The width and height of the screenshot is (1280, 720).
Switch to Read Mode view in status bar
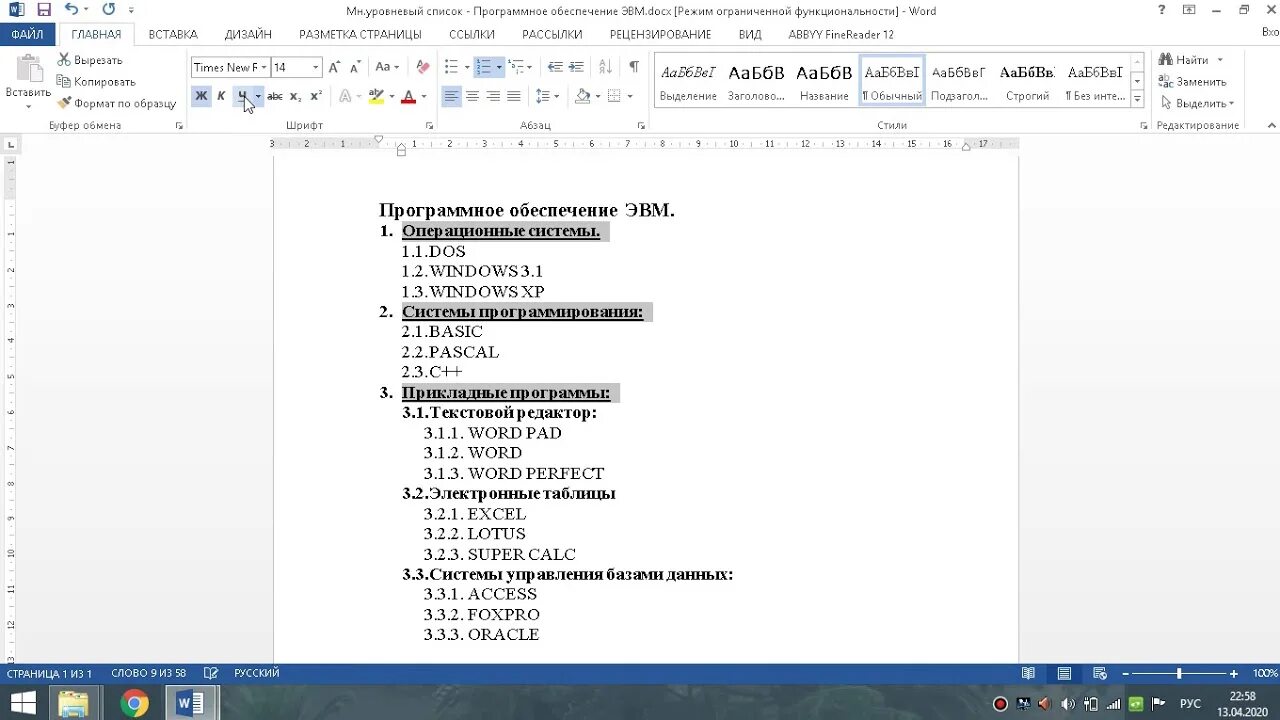(1028, 673)
